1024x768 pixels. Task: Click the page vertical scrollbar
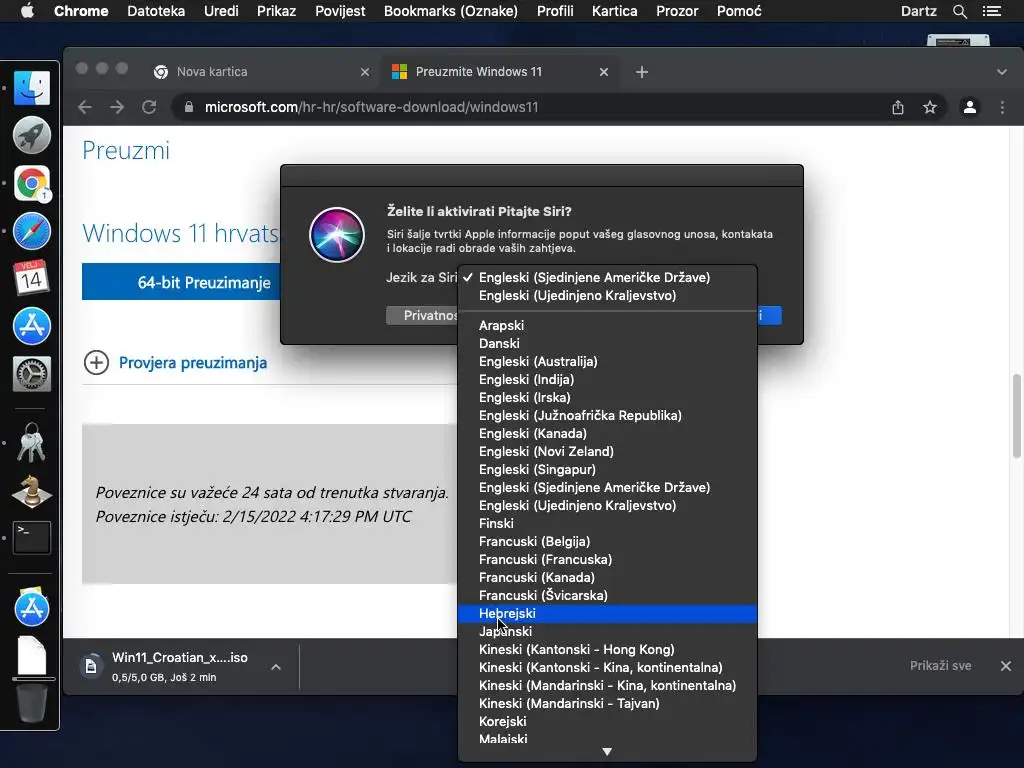coord(1017,417)
